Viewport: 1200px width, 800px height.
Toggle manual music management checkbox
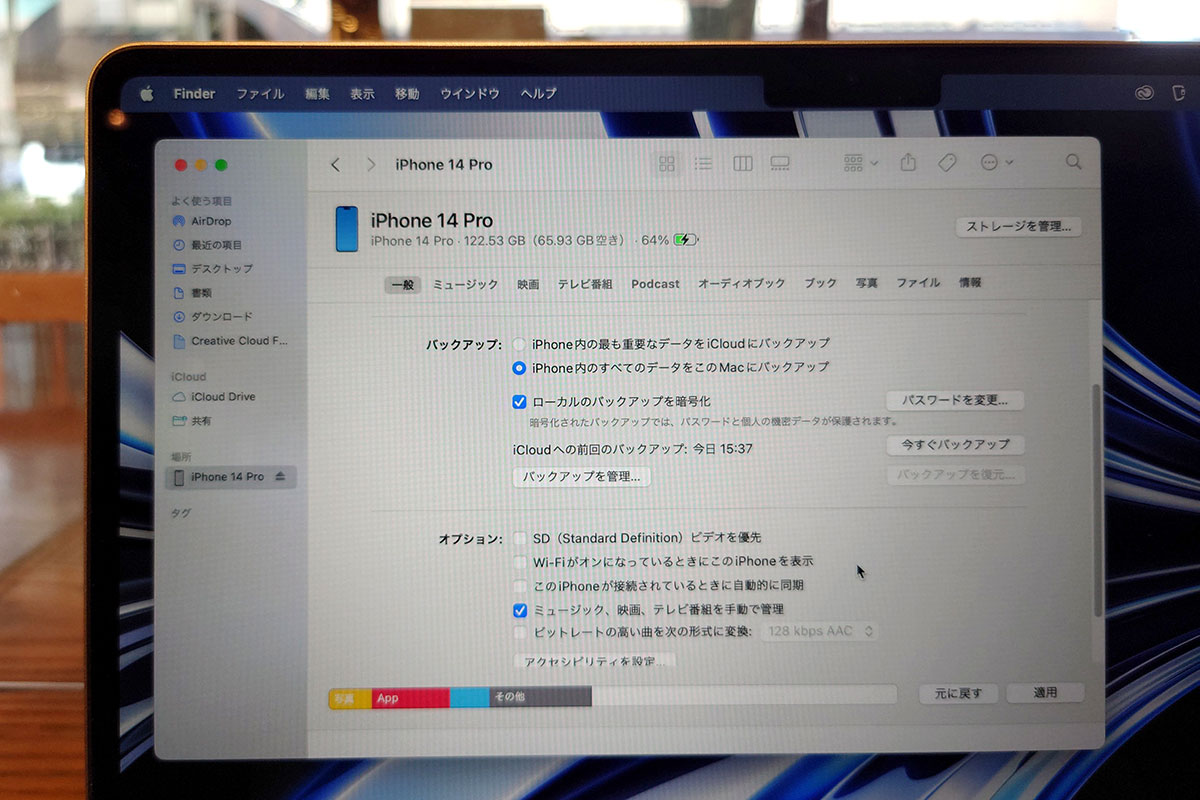pos(520,610)
